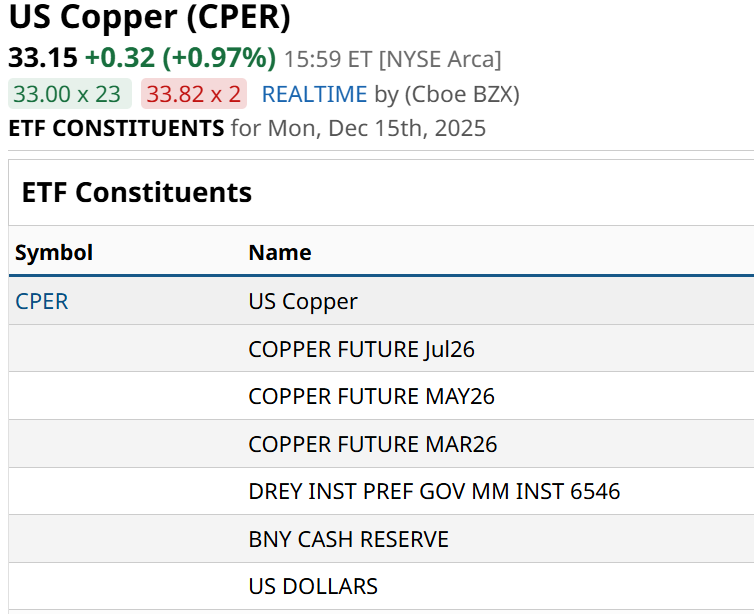Image resolution: width=754 pixels, height=614 pixels.
Task: Click the CPER symbol link
Action: tap(42, 301)
